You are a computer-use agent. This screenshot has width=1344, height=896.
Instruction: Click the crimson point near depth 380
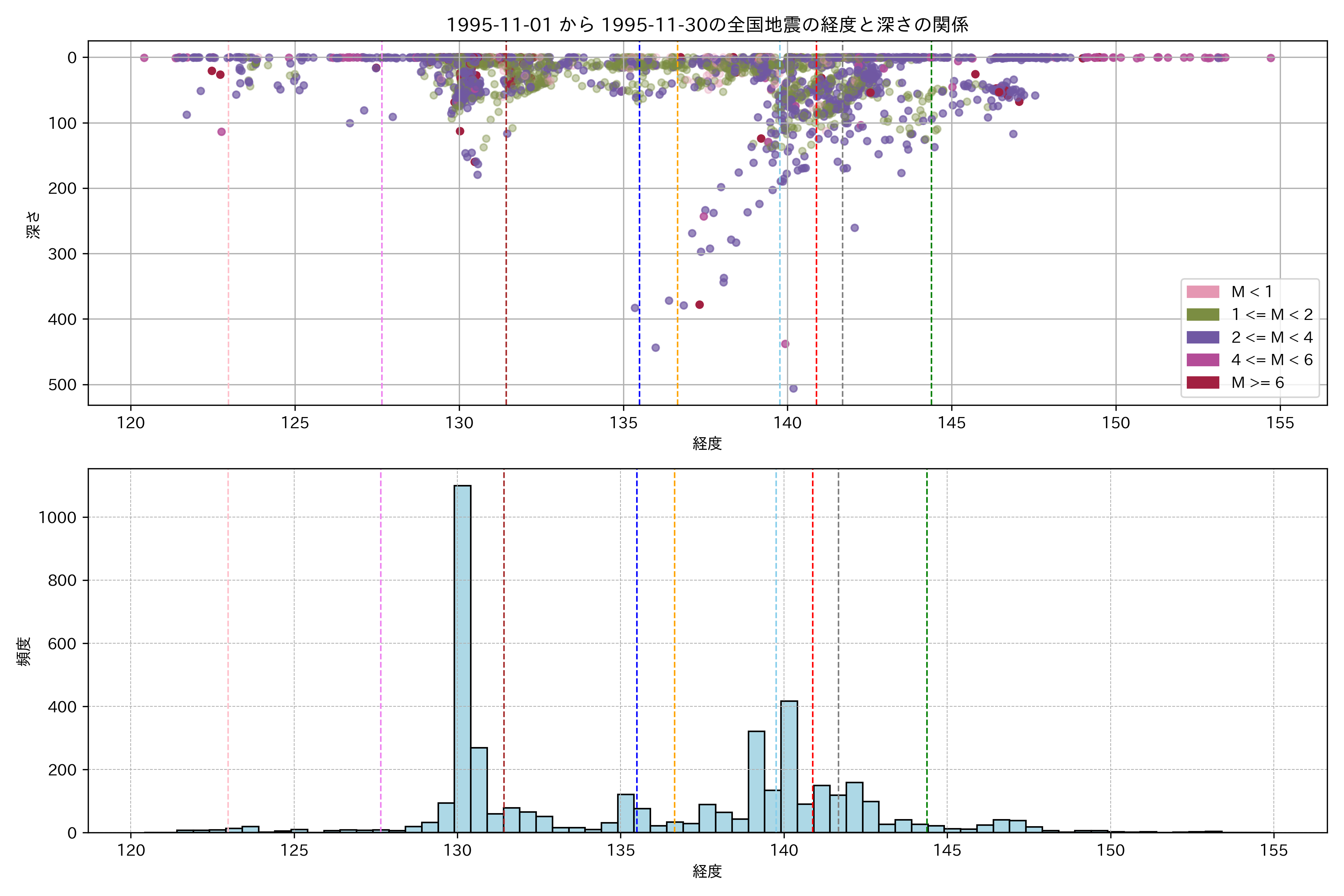699,305
